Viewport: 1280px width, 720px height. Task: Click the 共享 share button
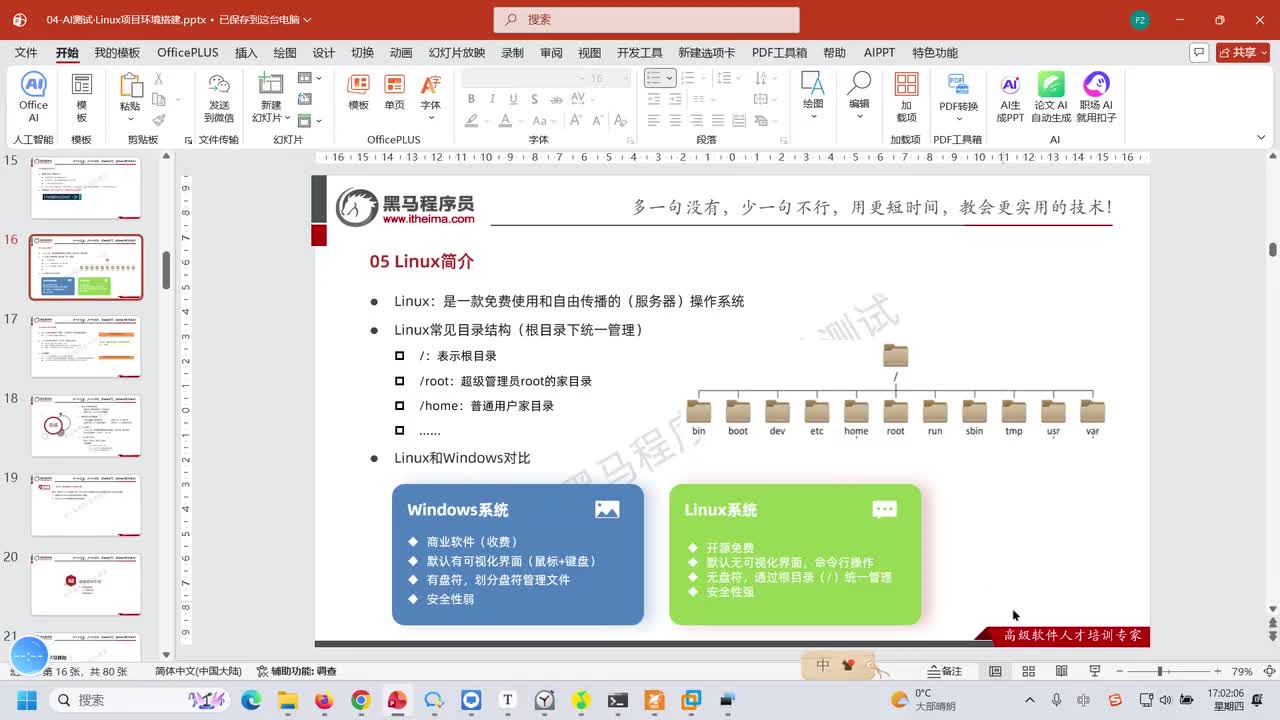pyautogui.click(x=1243, y=52)
